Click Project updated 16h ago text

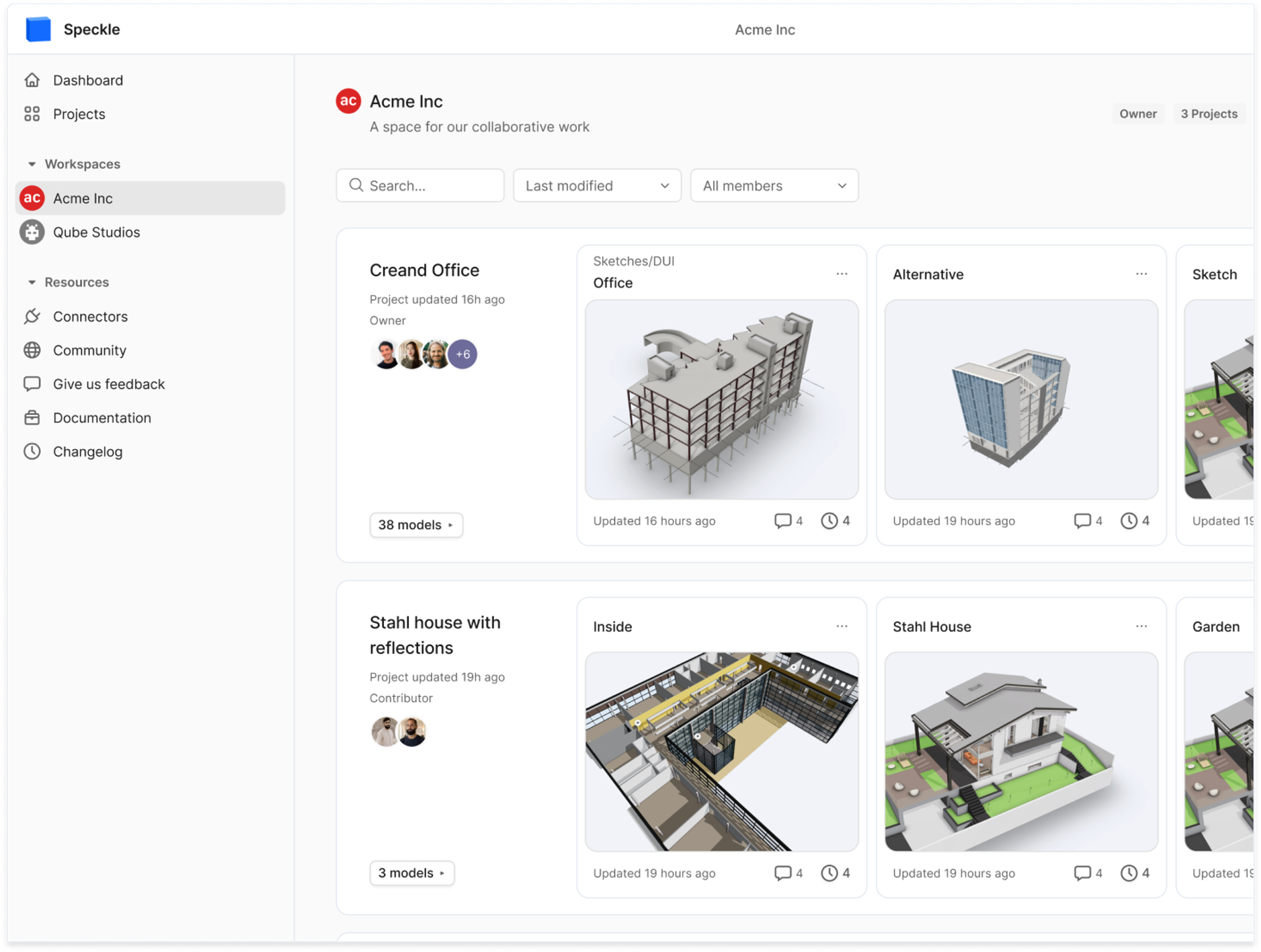pyautogui.click(x=437, y=299)
